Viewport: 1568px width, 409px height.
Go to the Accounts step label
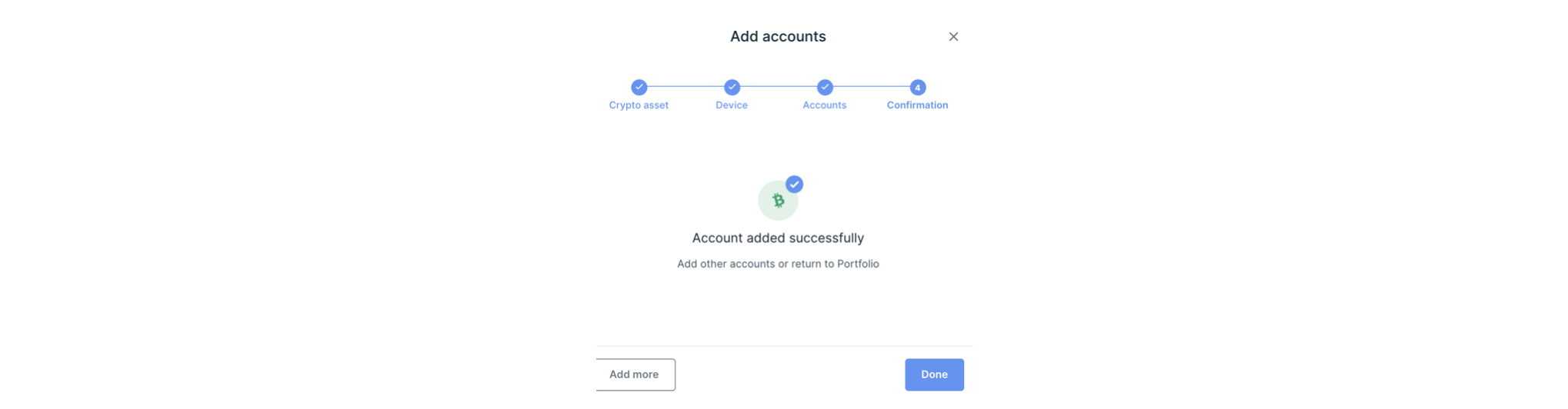[x=824, y=105]
